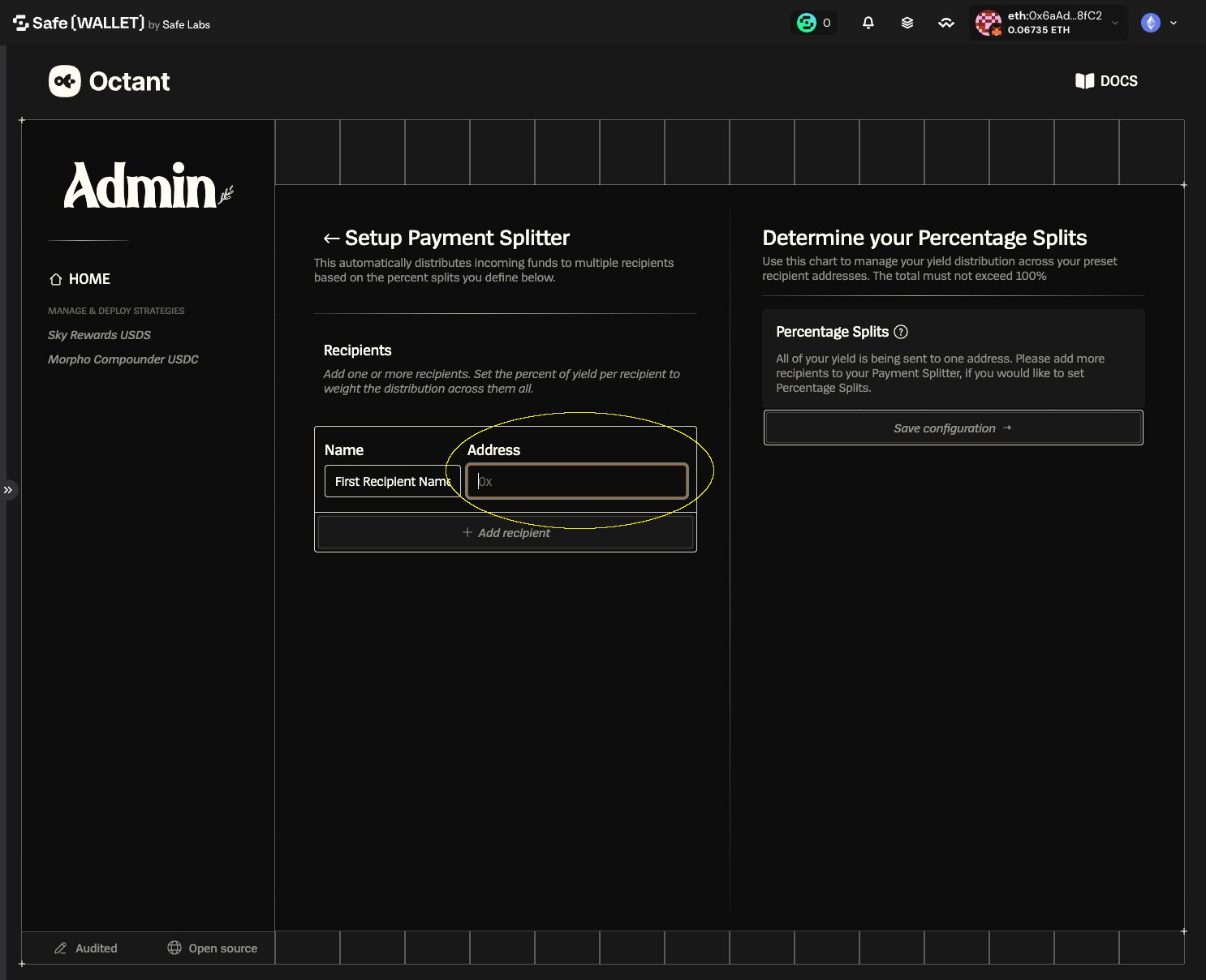
Task: Click the plus icon in Add recipient
Action: [467, 532]
